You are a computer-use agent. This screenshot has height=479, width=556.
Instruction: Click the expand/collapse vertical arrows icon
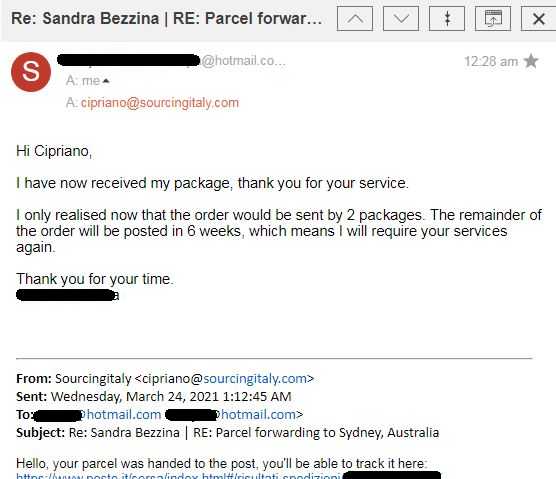pyautogui.click(x=447, y=18)
